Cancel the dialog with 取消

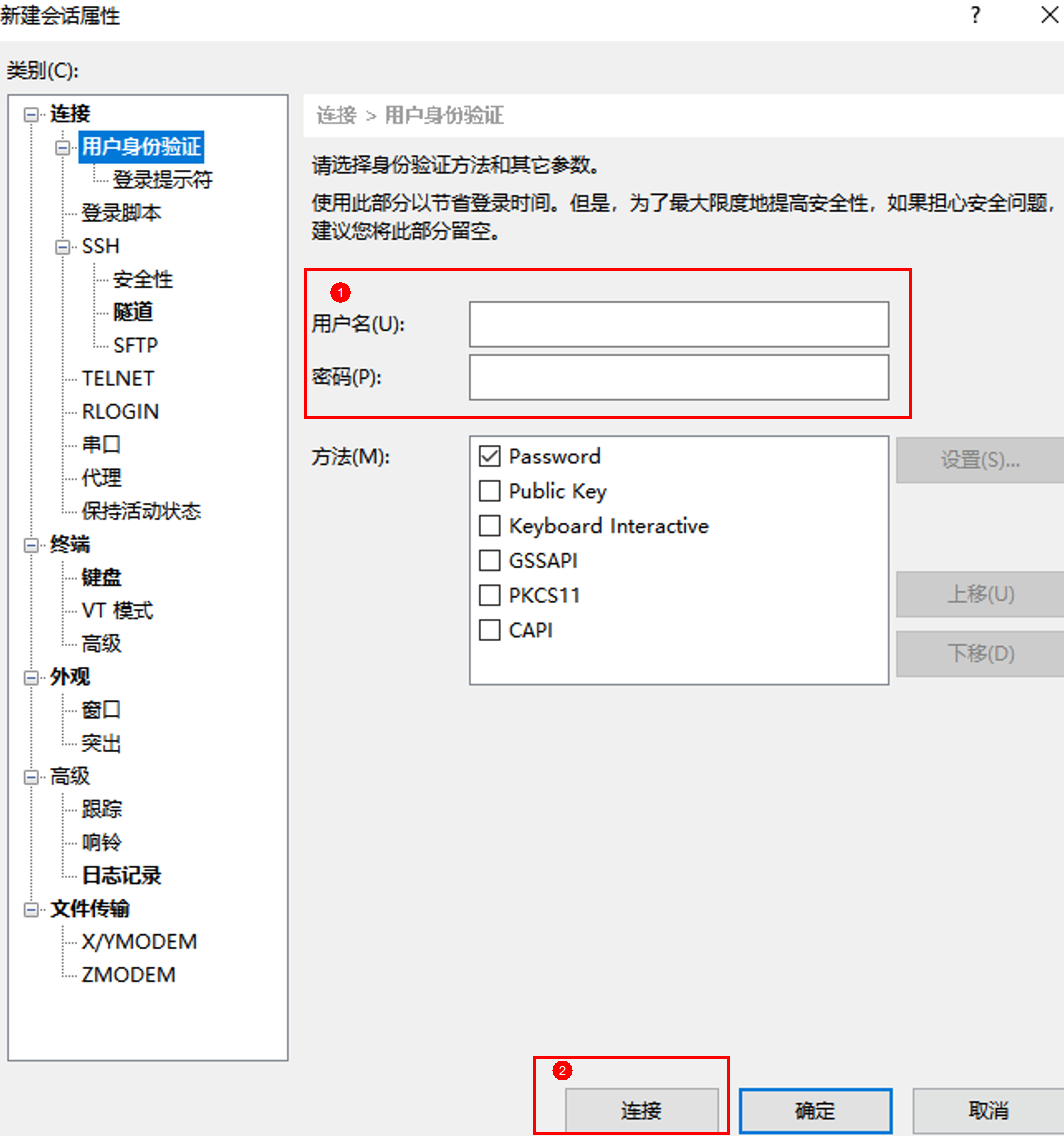(x=988, y=1110)
